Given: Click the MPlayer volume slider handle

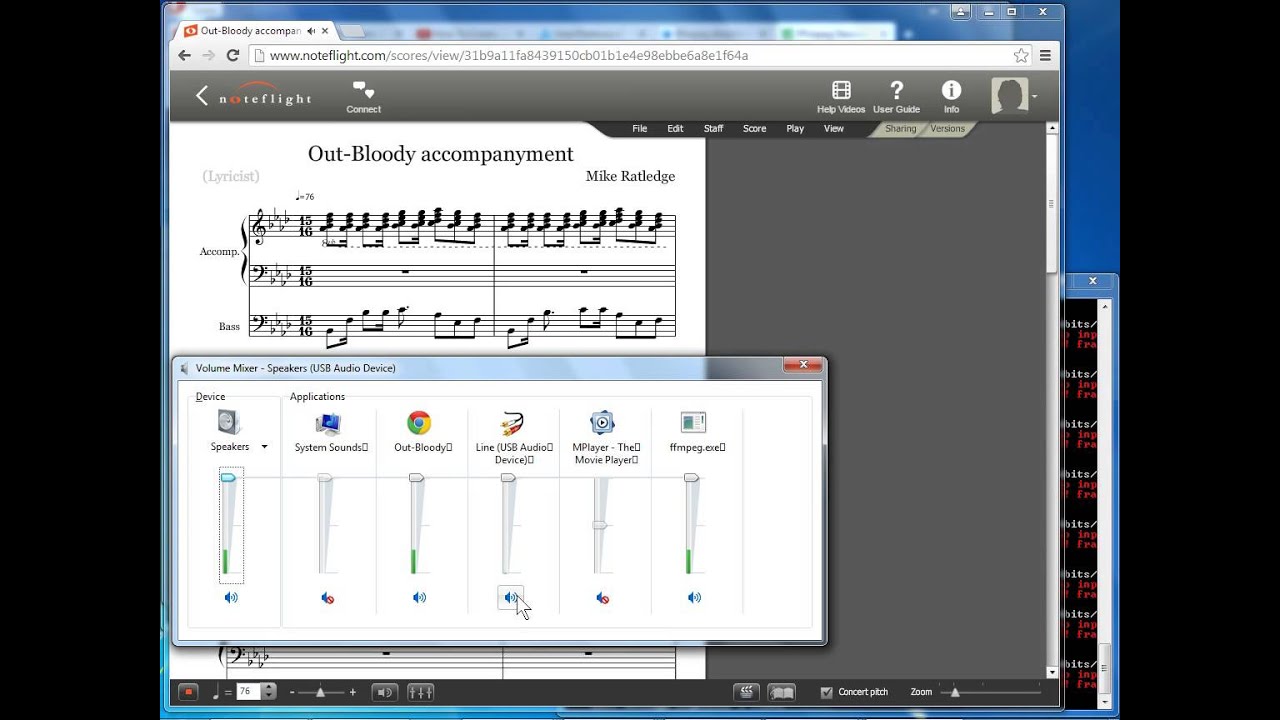Looking at the screenshot, I should [x=599, y=524].
